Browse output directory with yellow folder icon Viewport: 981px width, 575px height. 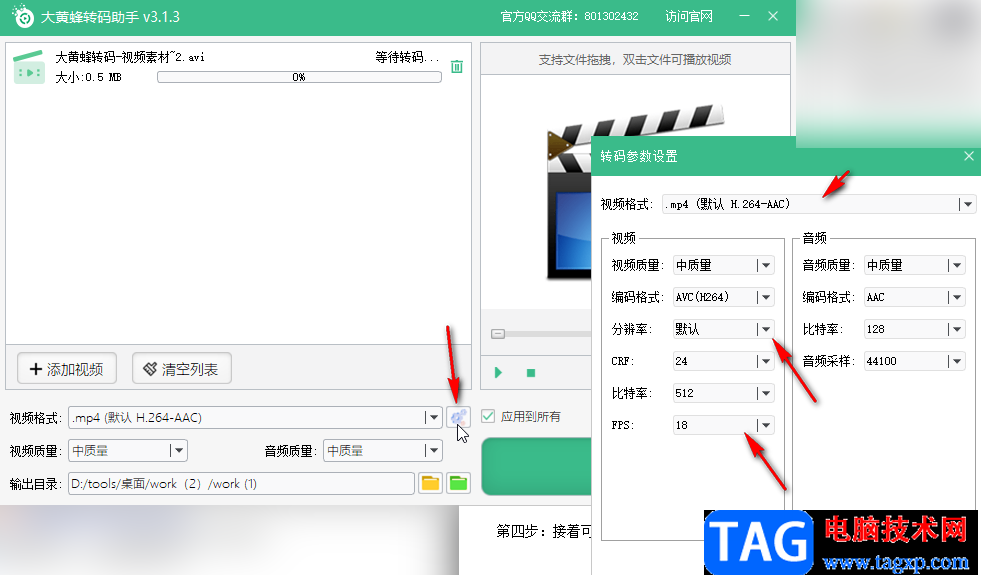[430, 483]
